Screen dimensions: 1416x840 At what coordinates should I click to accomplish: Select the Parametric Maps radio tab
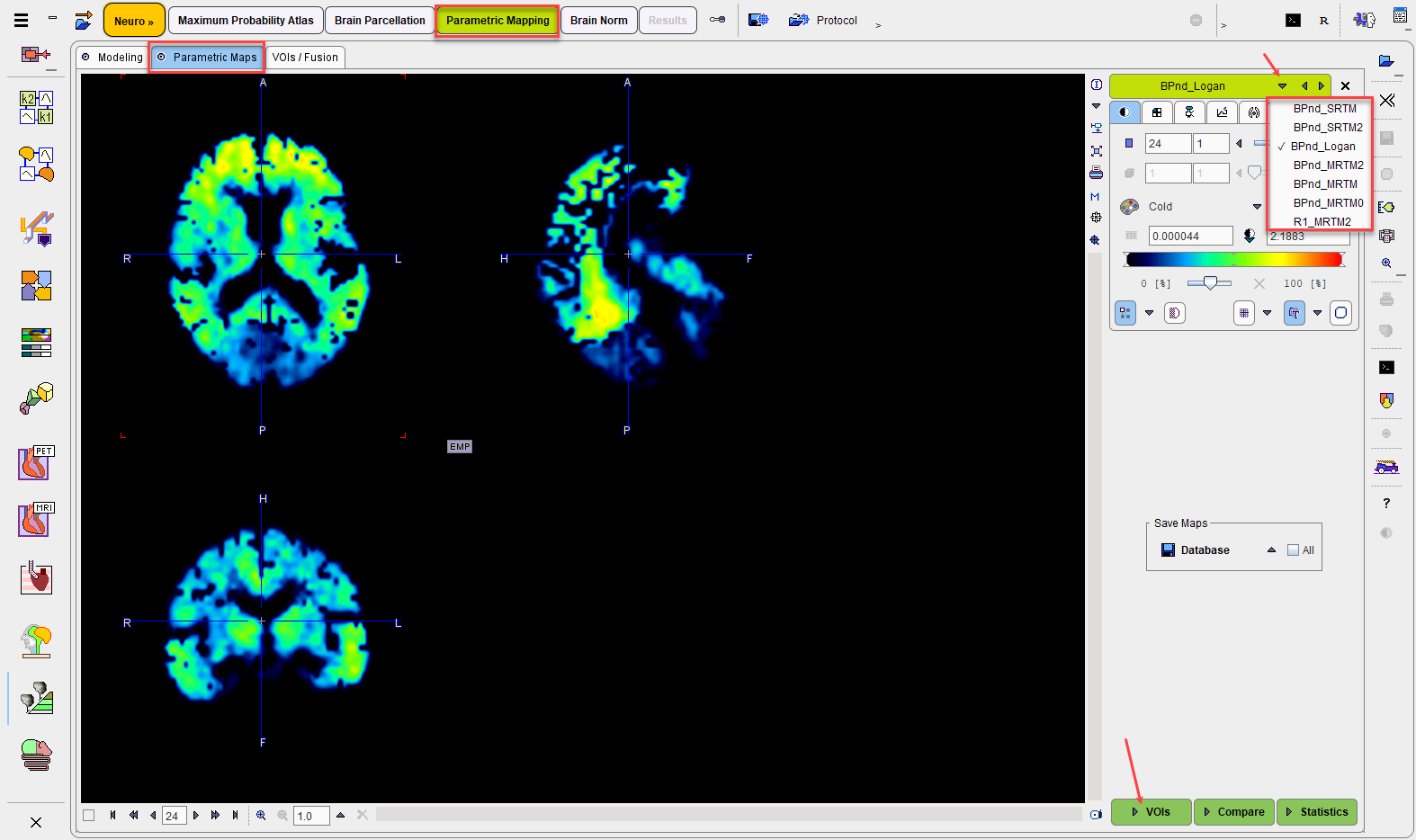pyautogui.click(x=207, y=57)
